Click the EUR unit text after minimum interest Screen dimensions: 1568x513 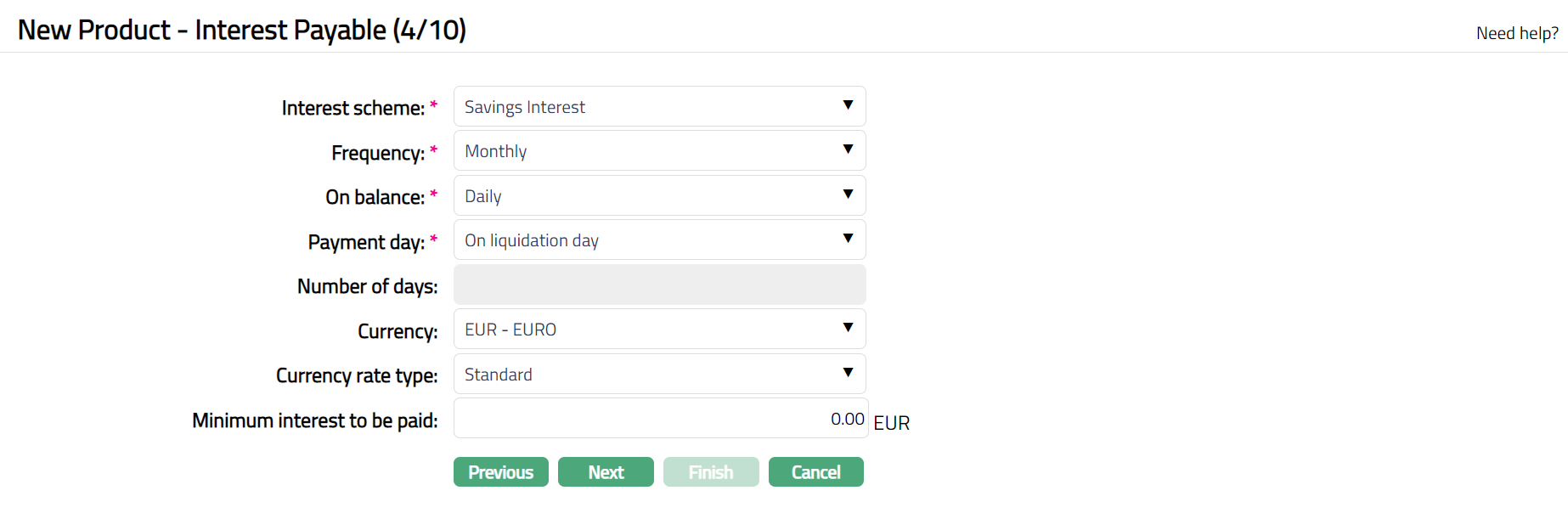click(891, 423)
